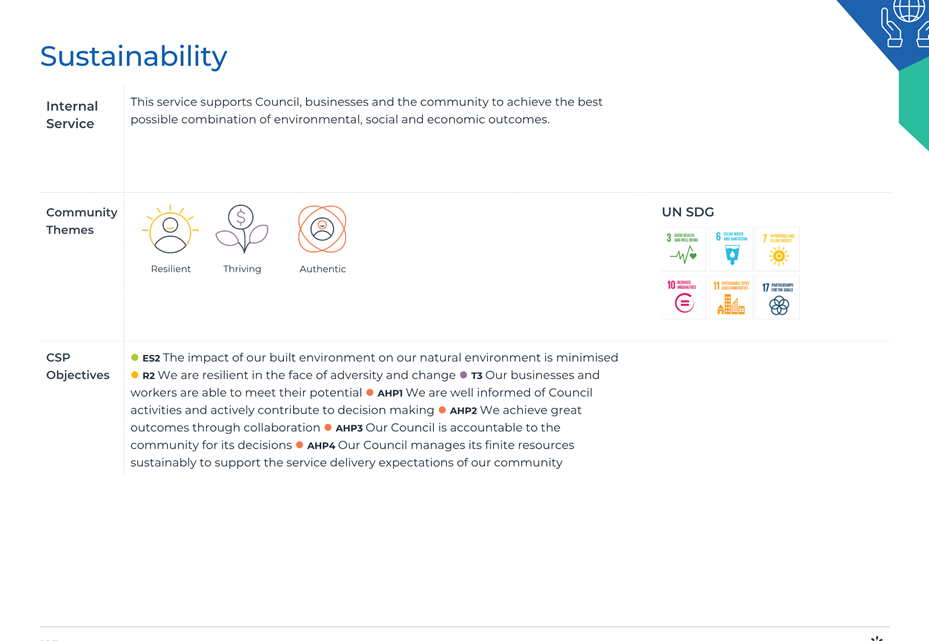Click the Authentic theme icon
This screenshot has height=641, width=929.
[322, 229]
